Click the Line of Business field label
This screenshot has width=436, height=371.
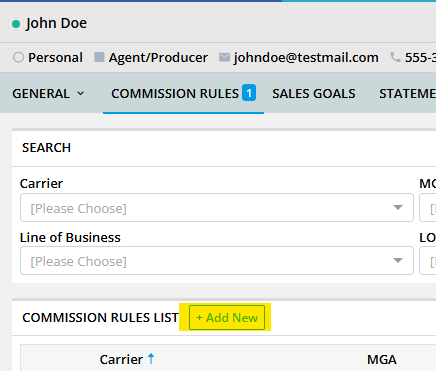click(70, 237)
